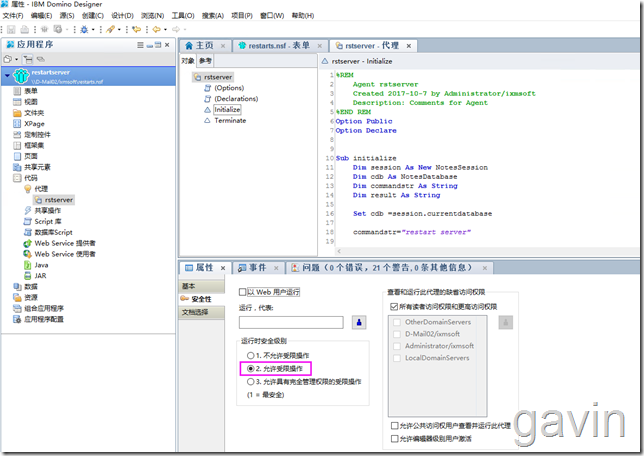This screenshot has width=644, height=456.
Task: Open the 创建(C) menu
Action: [93, 16]
